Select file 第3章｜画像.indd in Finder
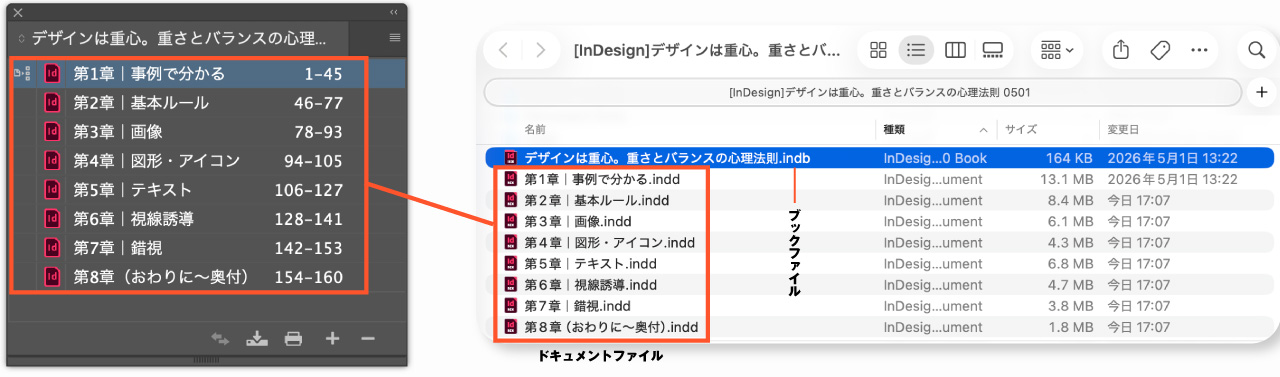The height and width of the screenshot is (377, 1280). (879, 221)
